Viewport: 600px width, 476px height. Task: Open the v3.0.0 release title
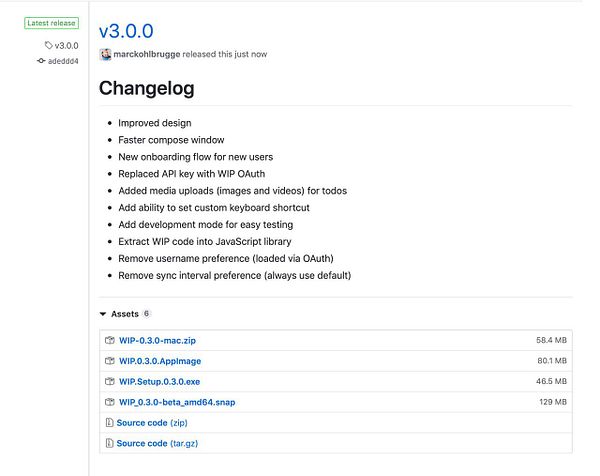point(127,29)
